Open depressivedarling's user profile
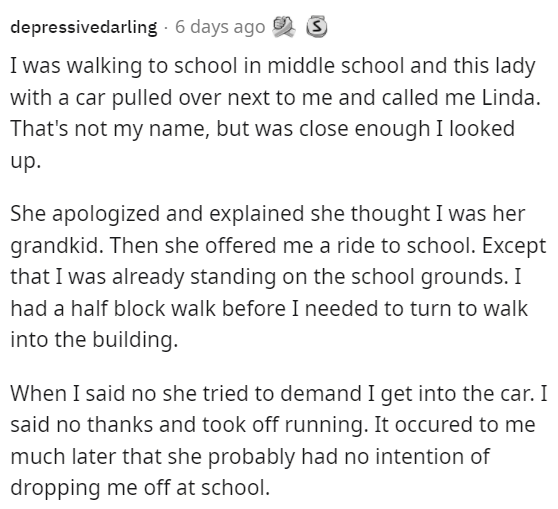 coord(84,27)
